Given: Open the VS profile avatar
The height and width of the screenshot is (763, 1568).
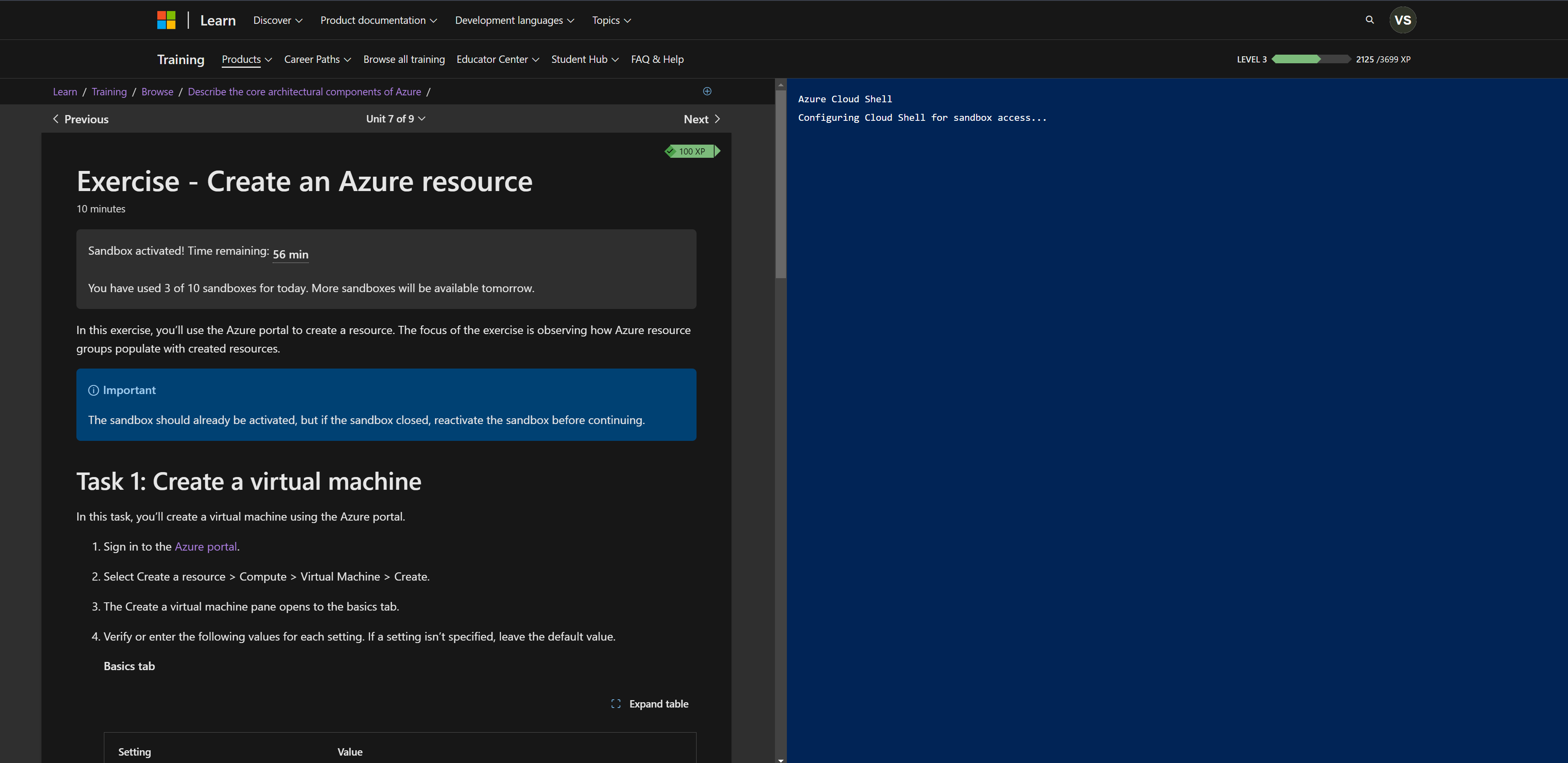Looking at the screenshot, I should tap(1402, 20).
